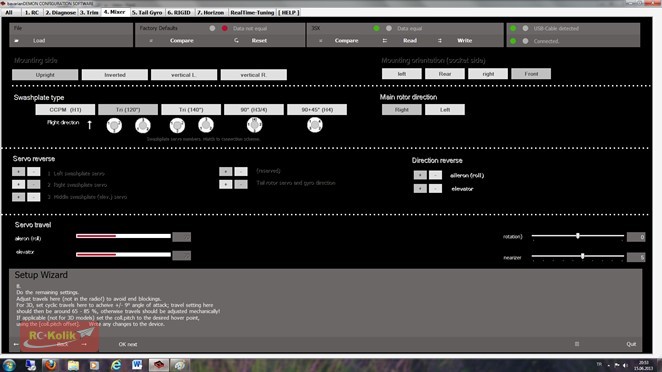662x372 pixels.
Task: Open the Windows Start menu
Action: (x=9, y=365)
